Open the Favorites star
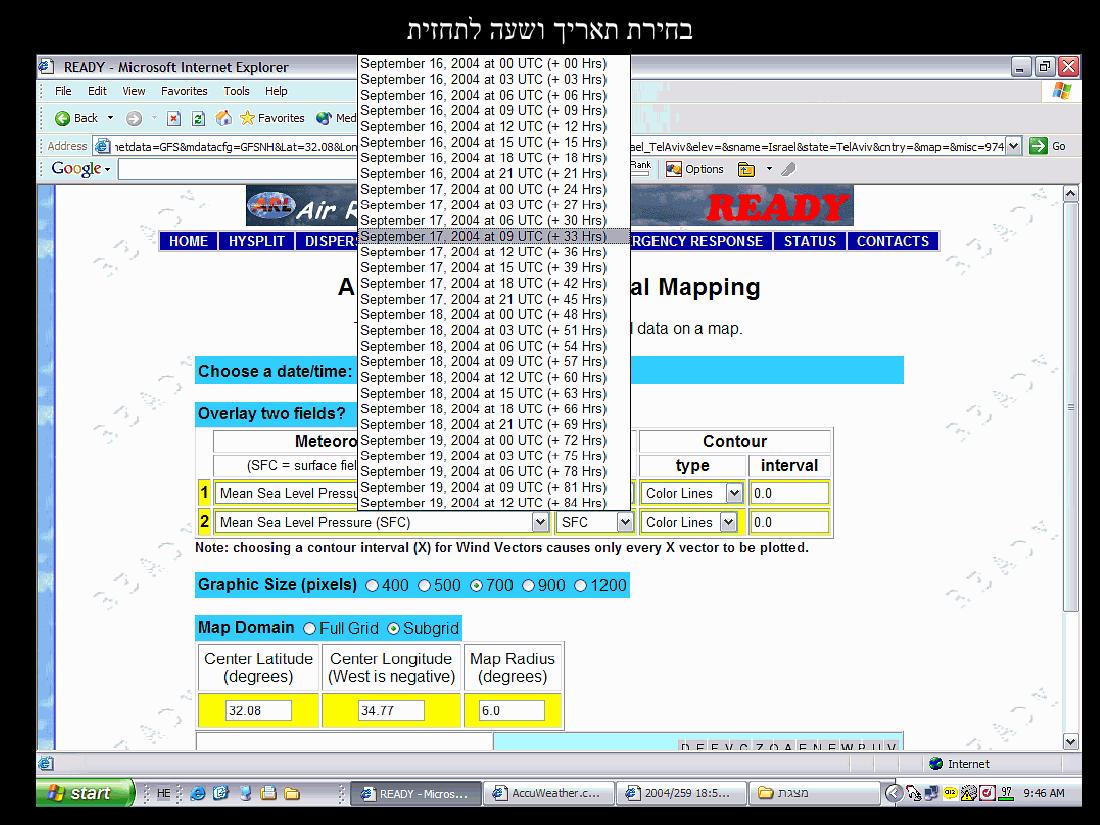This screenshot has width=1100, height=825. click(247, 118)
